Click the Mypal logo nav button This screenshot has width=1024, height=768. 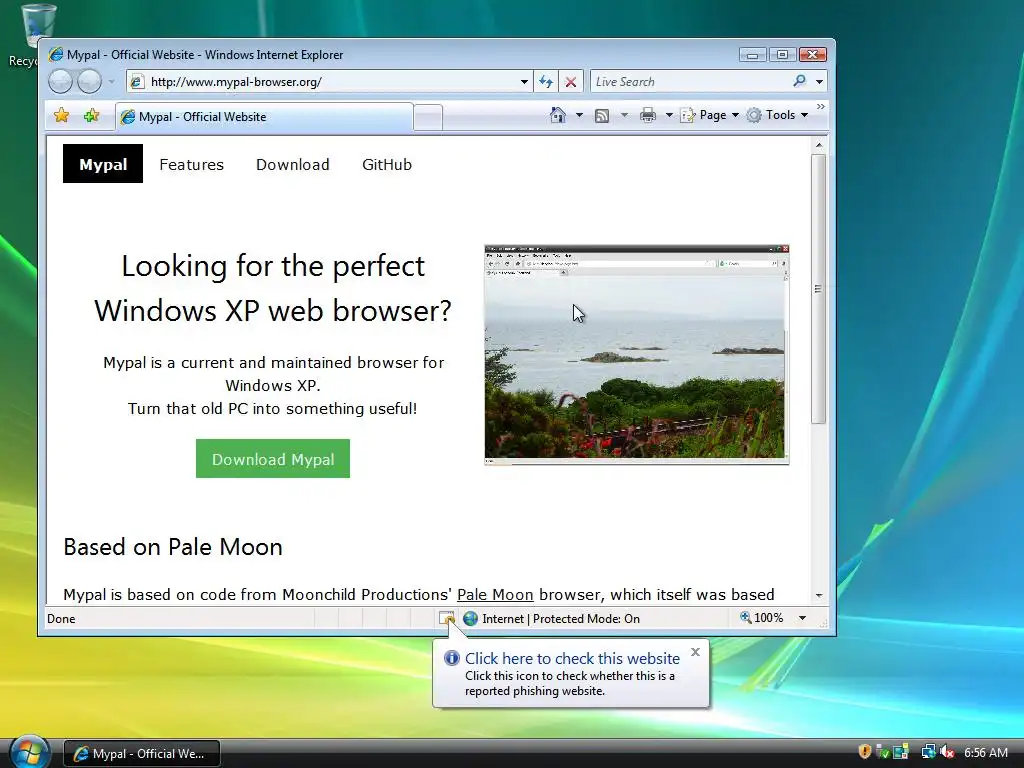pyautogui.click(x=103, y=164)
